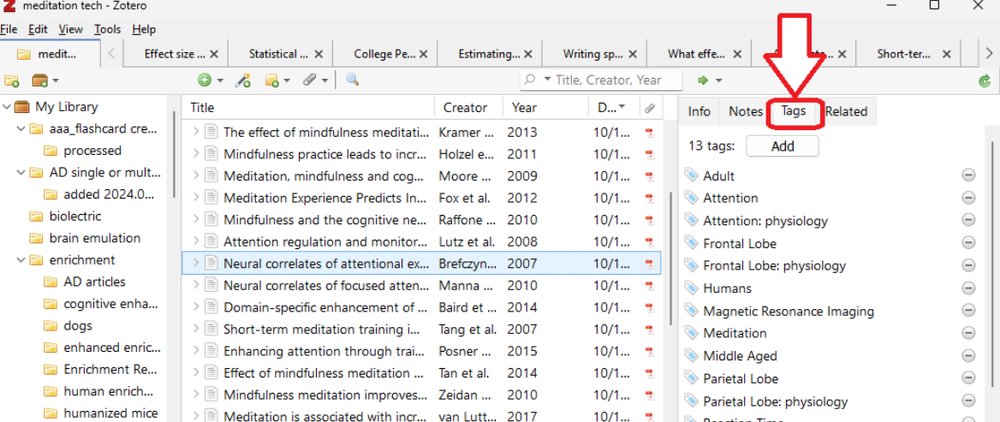Click the Add Attachment paperclip icon

pyautogui.click(x=310, y=80)
